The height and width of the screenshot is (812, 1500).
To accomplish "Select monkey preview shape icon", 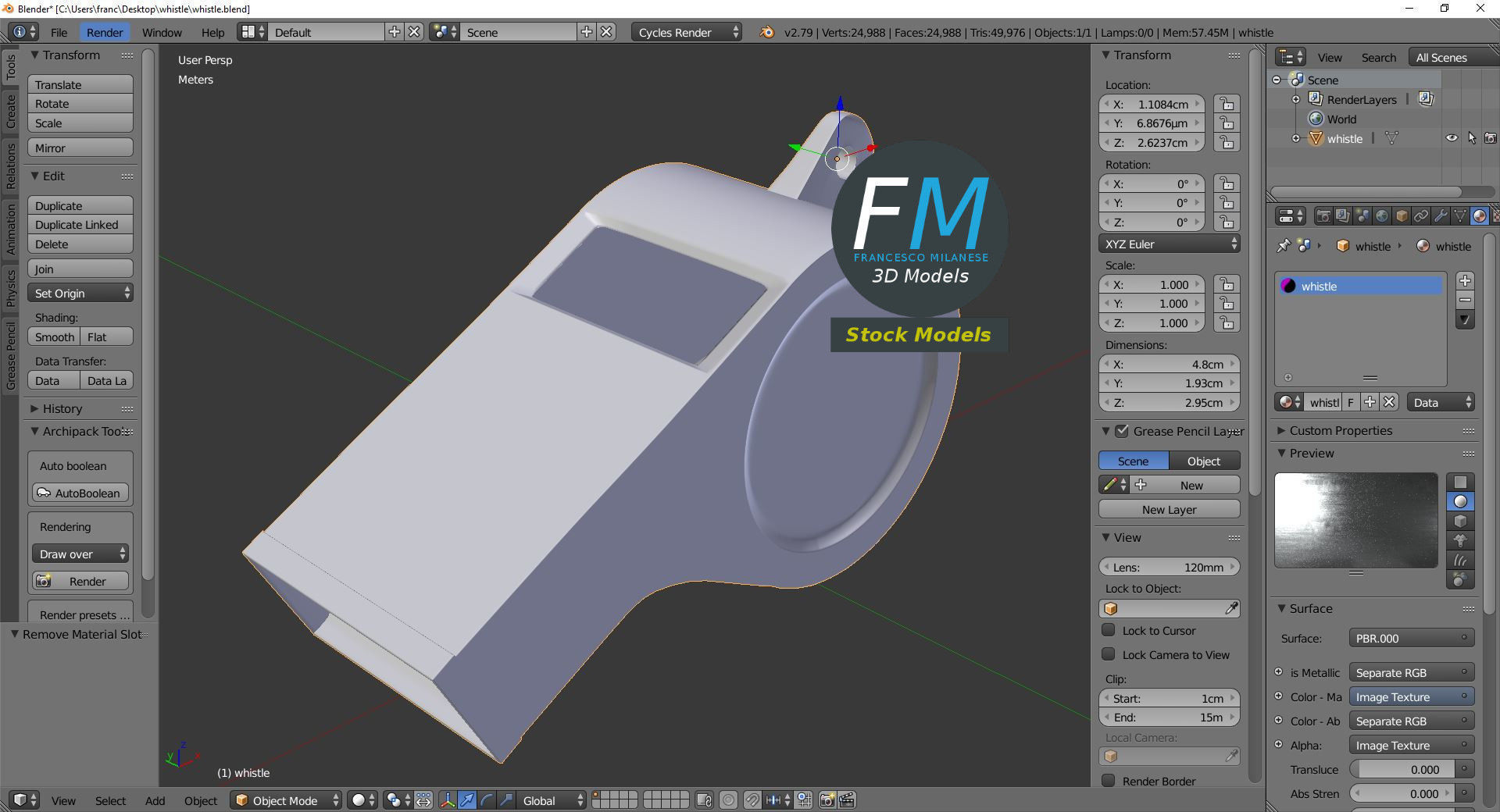I will click(x=1460, y=541).
